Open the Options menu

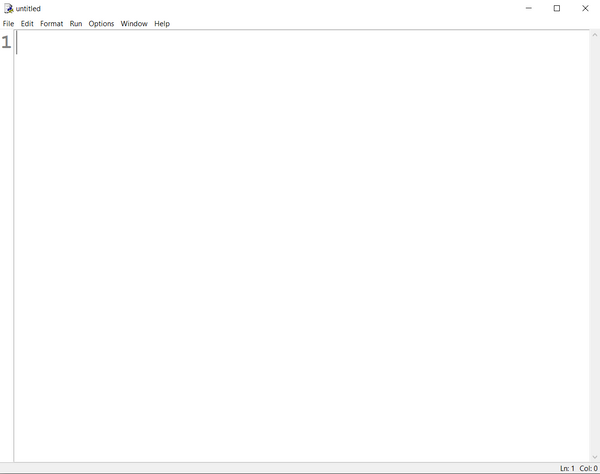coord(101,23)
